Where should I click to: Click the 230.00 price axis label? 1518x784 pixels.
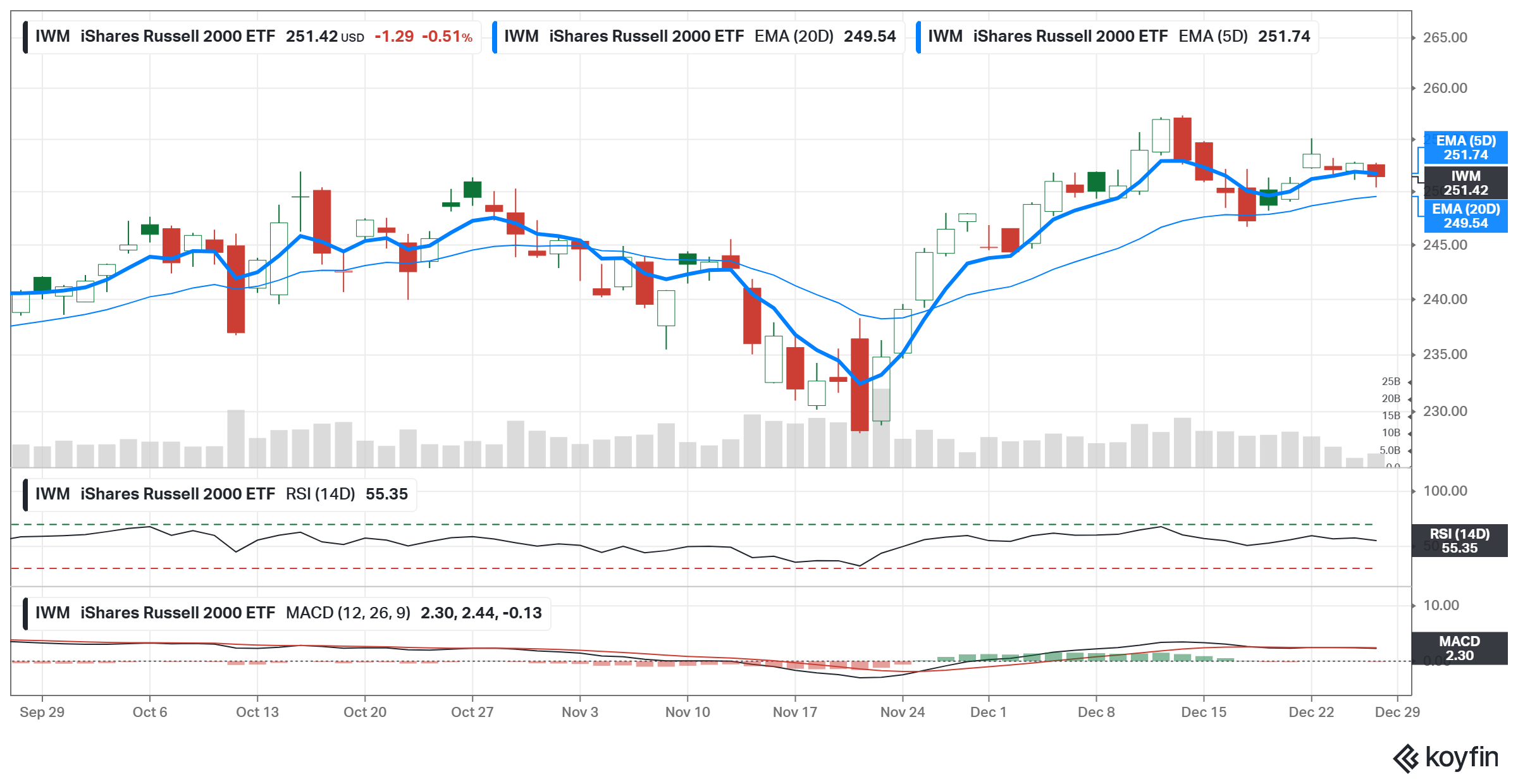coord(1445,412)
